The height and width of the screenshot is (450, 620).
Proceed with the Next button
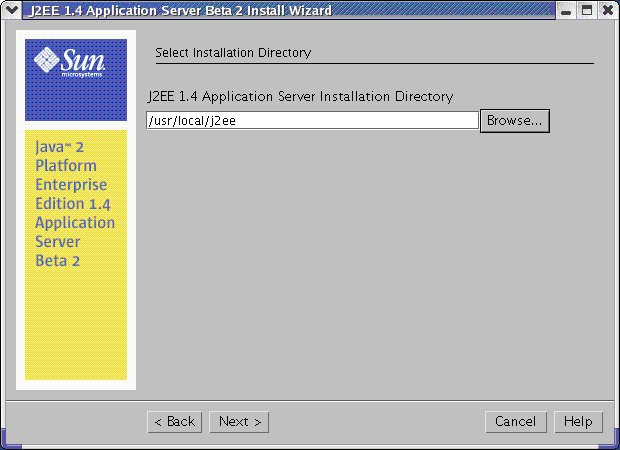240,421
